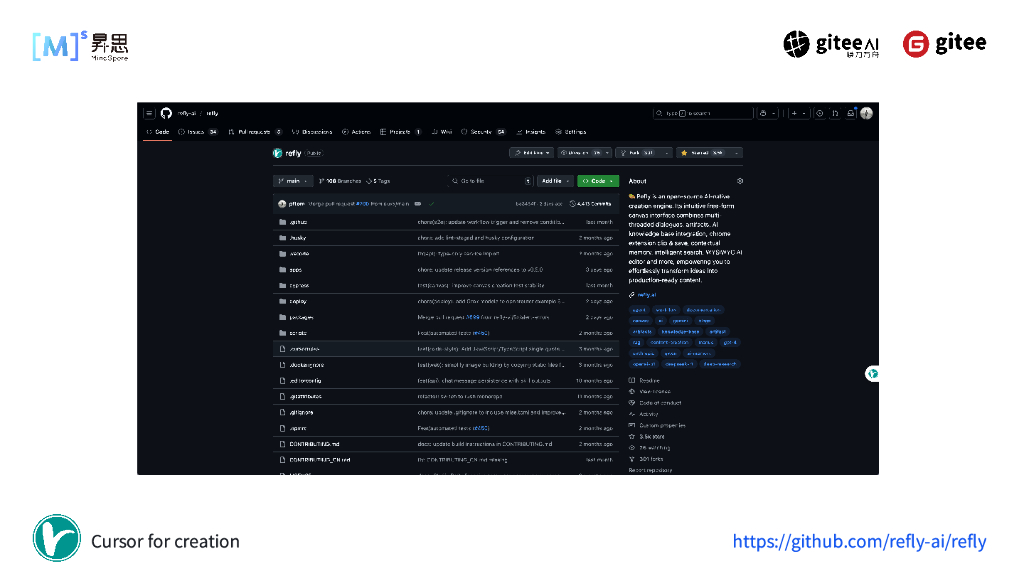Switch to the Security tab
Screen dimensions: 1024x576
[483, 132]
